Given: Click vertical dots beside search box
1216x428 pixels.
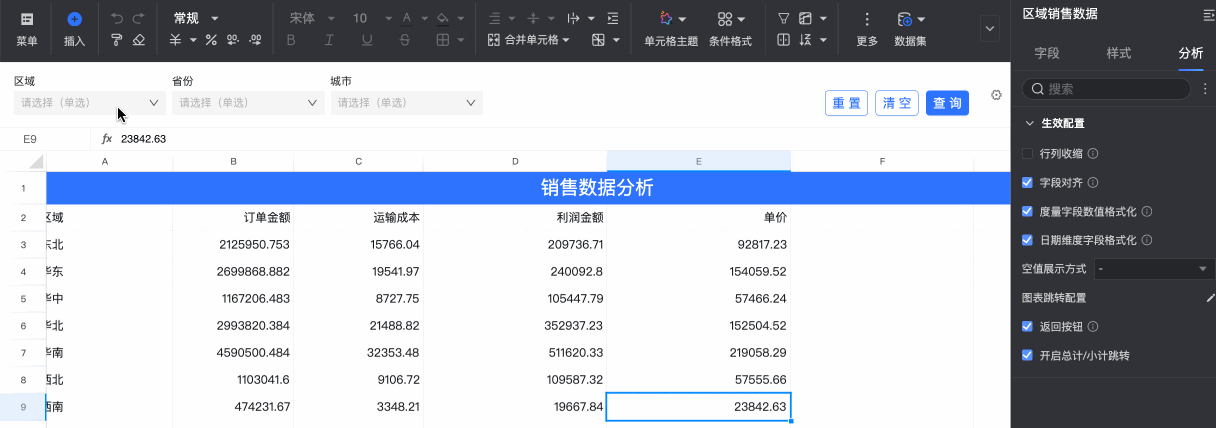Looking at the screenshot, I should click(1204, 89).
